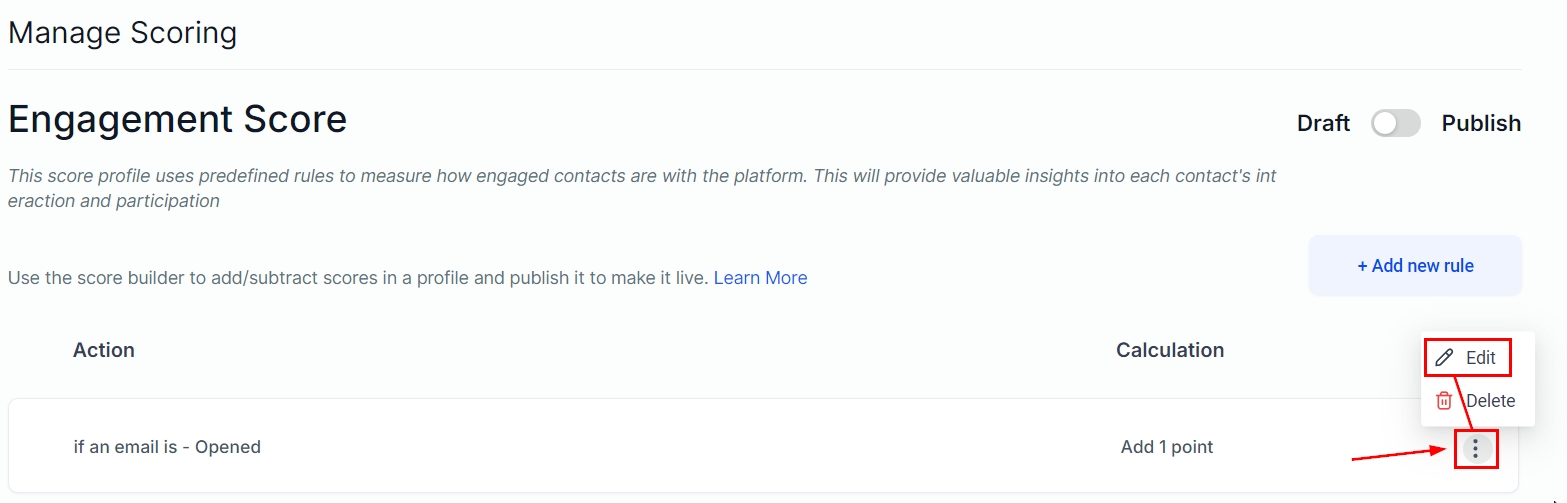Click the score builder instruction text
The image size is (1567, 503).
click(x=357, y=278)
